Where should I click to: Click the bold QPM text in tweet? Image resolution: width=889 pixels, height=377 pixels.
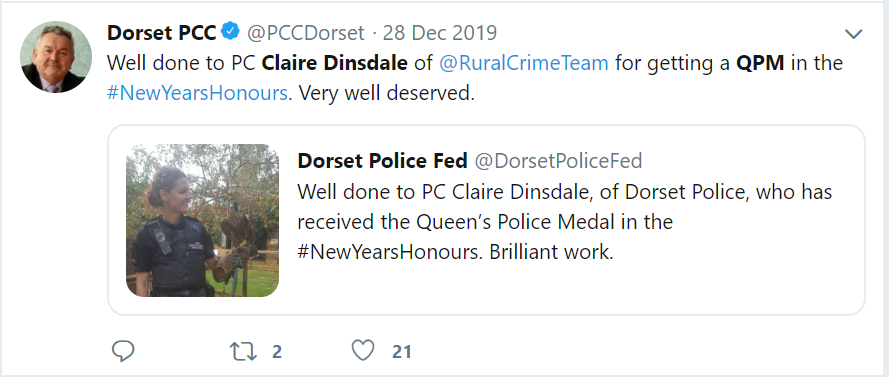(760, 63)
